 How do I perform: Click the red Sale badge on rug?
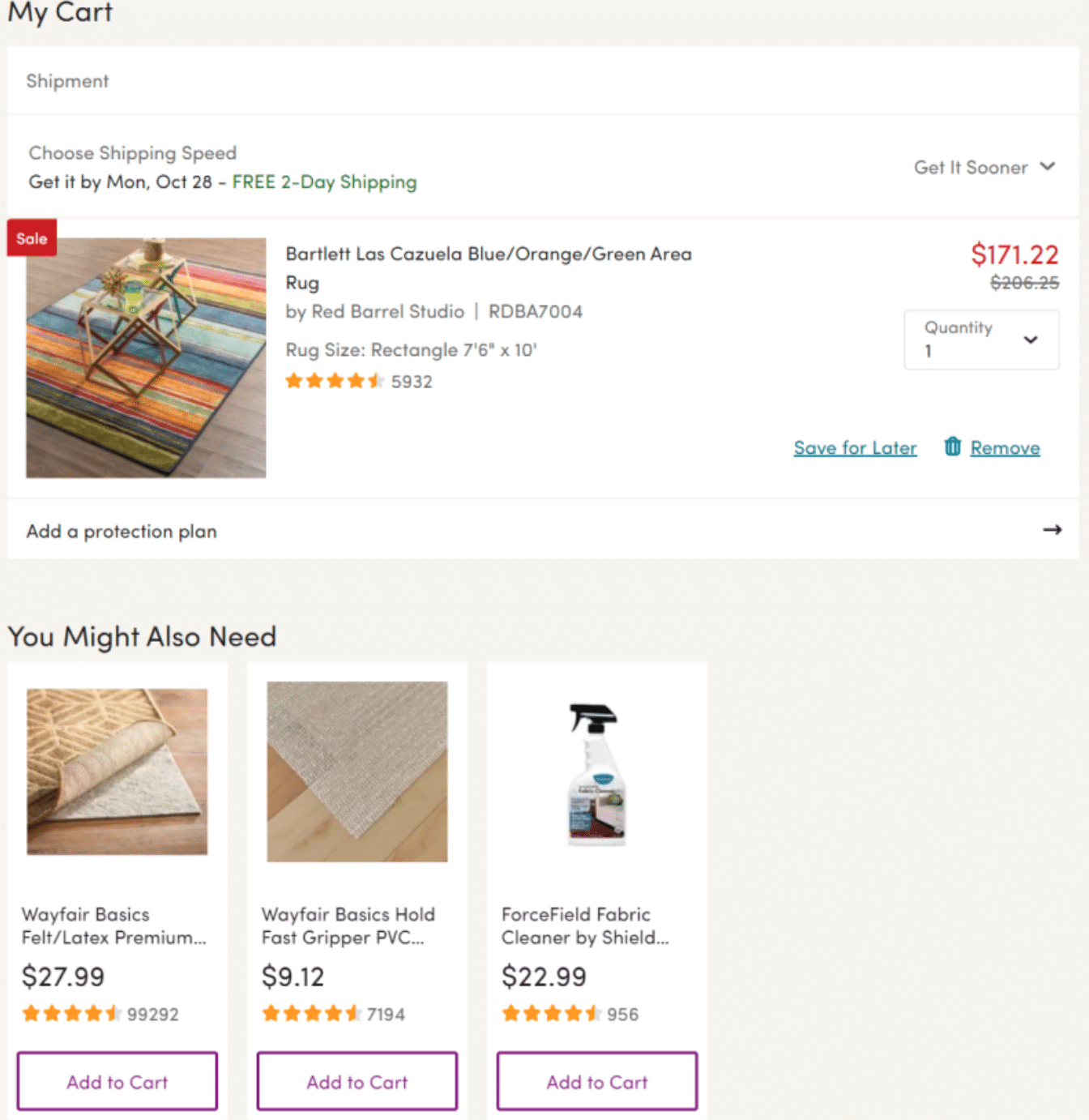coord(32,238)
